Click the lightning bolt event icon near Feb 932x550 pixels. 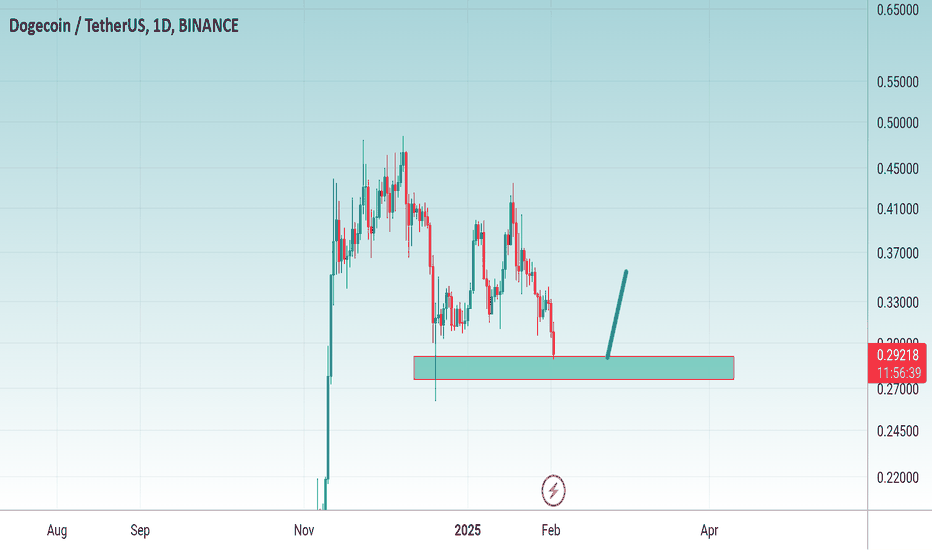(553, 491)
